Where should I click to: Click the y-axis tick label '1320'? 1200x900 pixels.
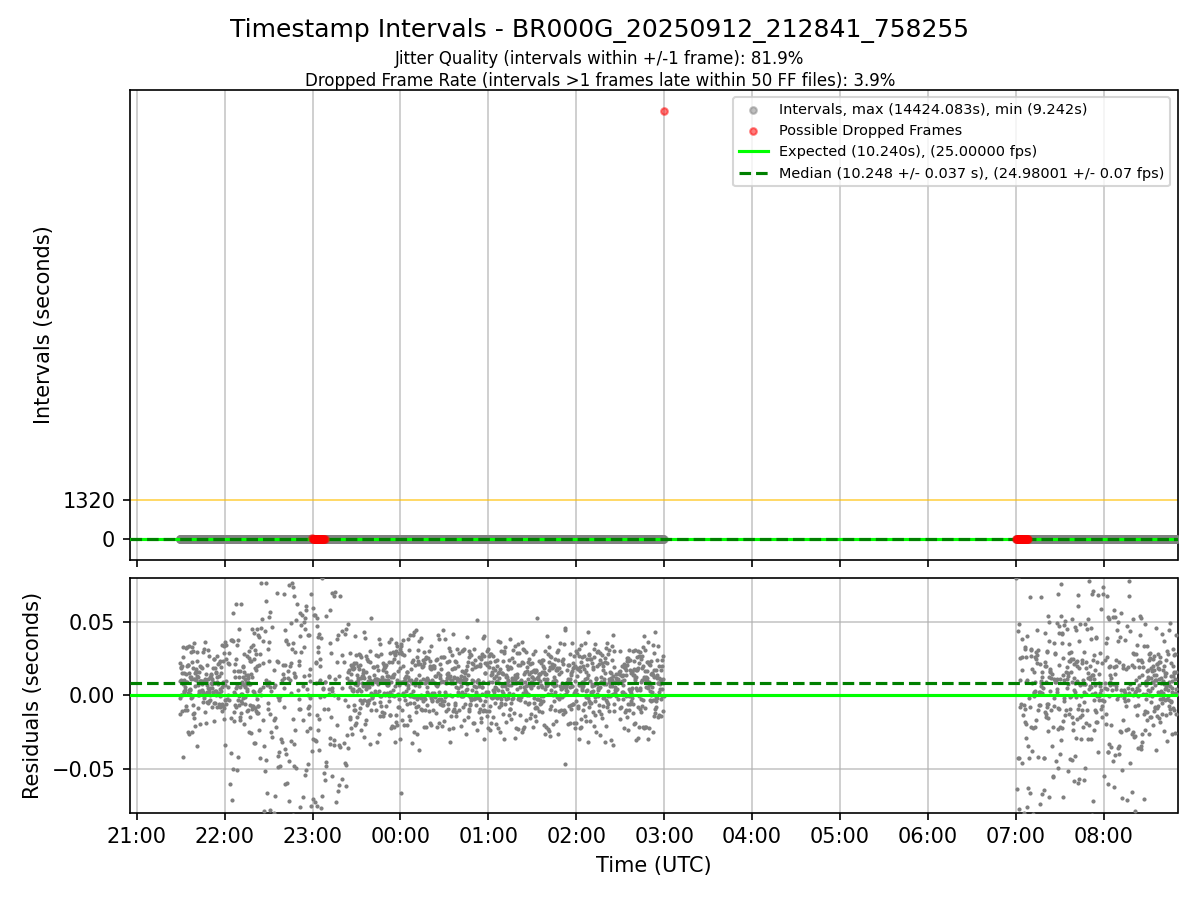[89, 500]
